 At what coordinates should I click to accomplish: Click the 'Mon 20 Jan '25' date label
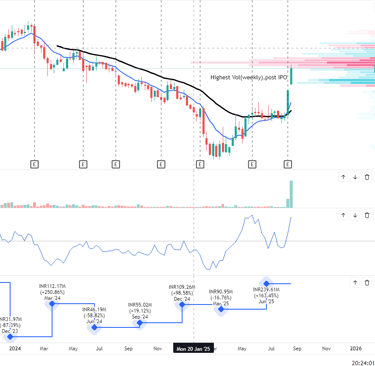[193, 349]
